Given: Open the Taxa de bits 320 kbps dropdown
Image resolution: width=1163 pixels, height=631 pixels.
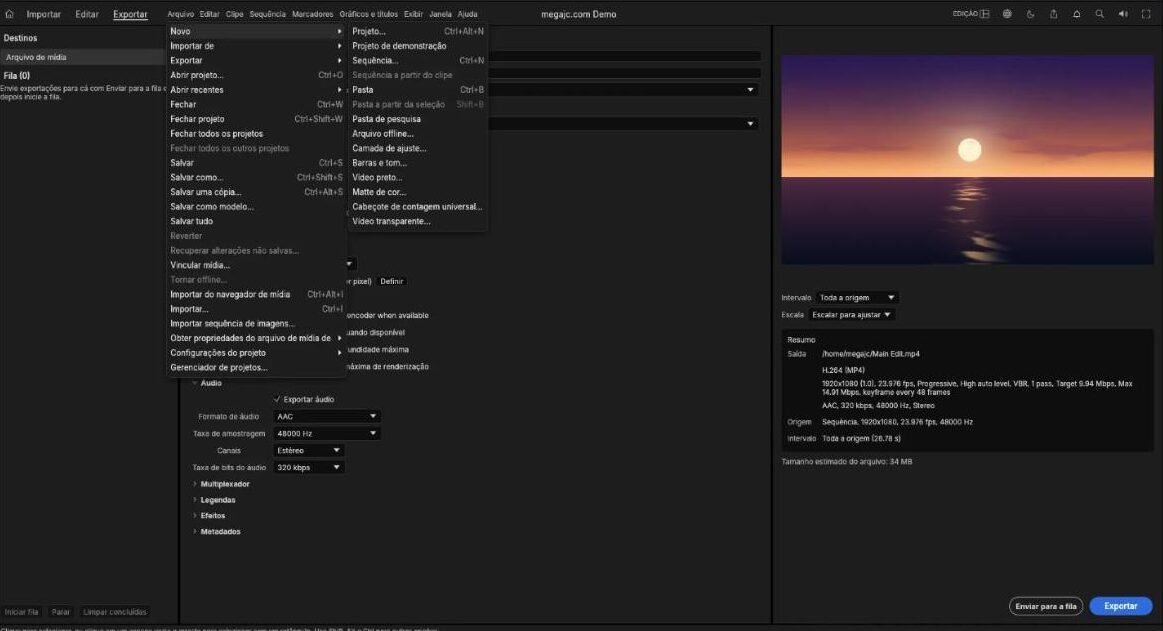Looking at the screenshot, I should pyautogui.click(x=308, y=468).
